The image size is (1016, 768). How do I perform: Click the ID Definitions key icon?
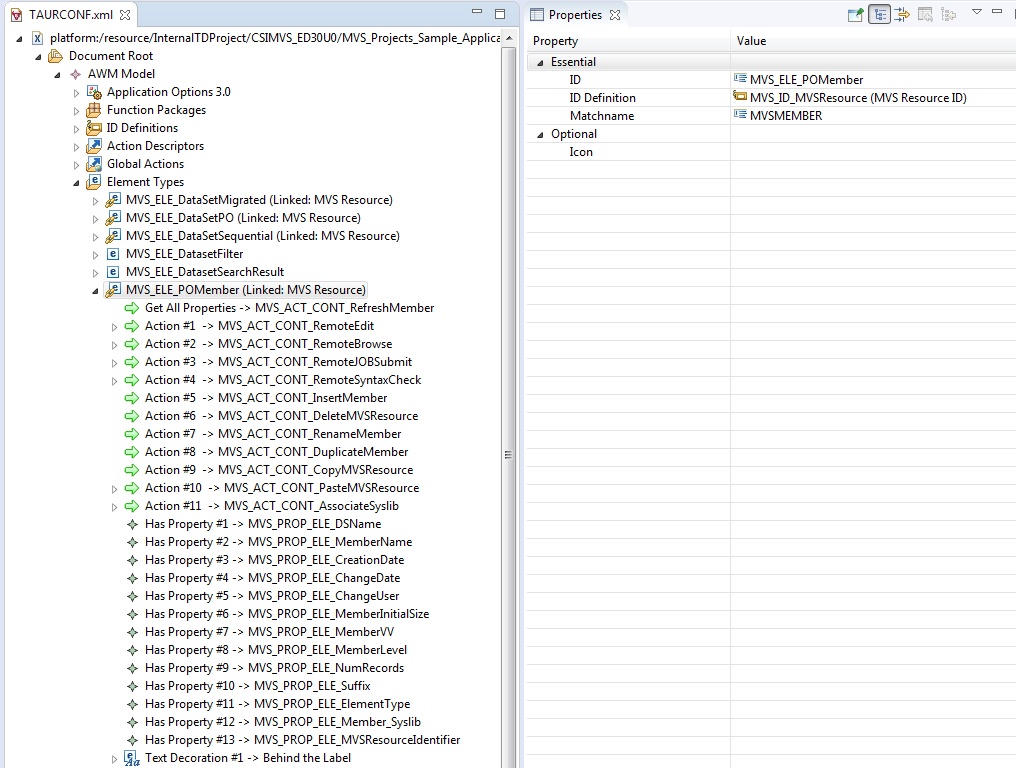pos(94,128)
